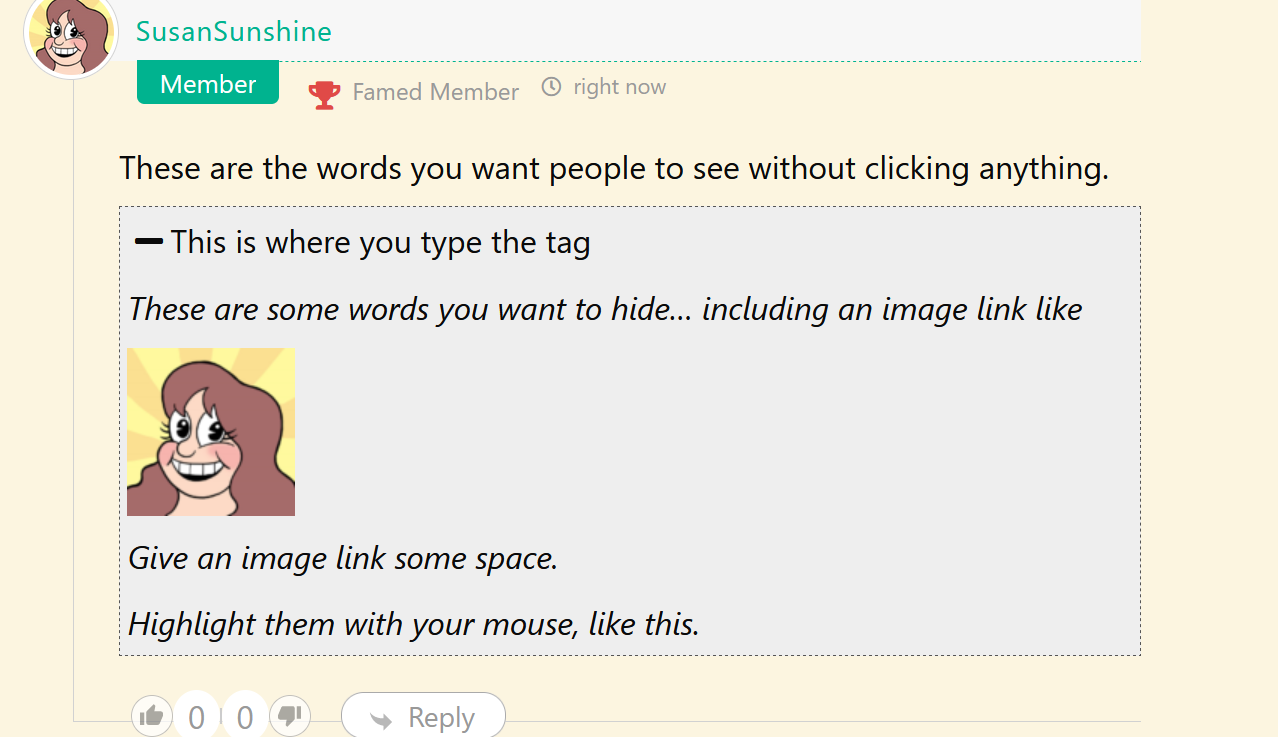Image resolution: width=1278 pixels, height=737 pixels.
Task: Click the thumbs-down dislike icon
Action: 290,716
